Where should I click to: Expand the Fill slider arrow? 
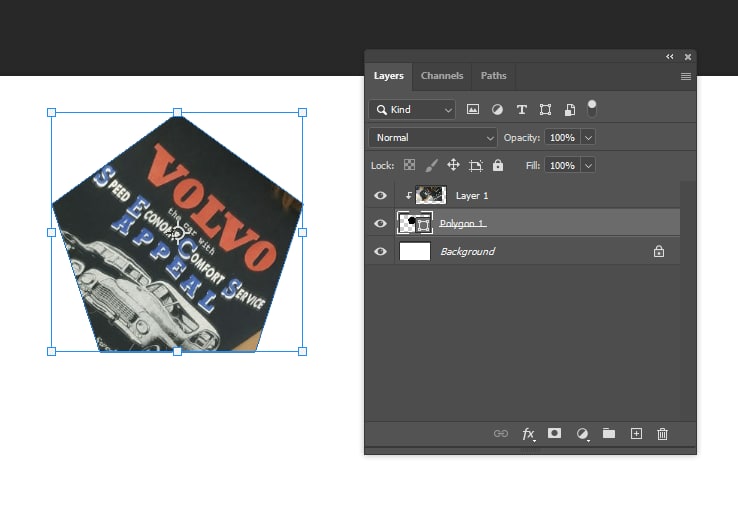[x=588, y=166]
